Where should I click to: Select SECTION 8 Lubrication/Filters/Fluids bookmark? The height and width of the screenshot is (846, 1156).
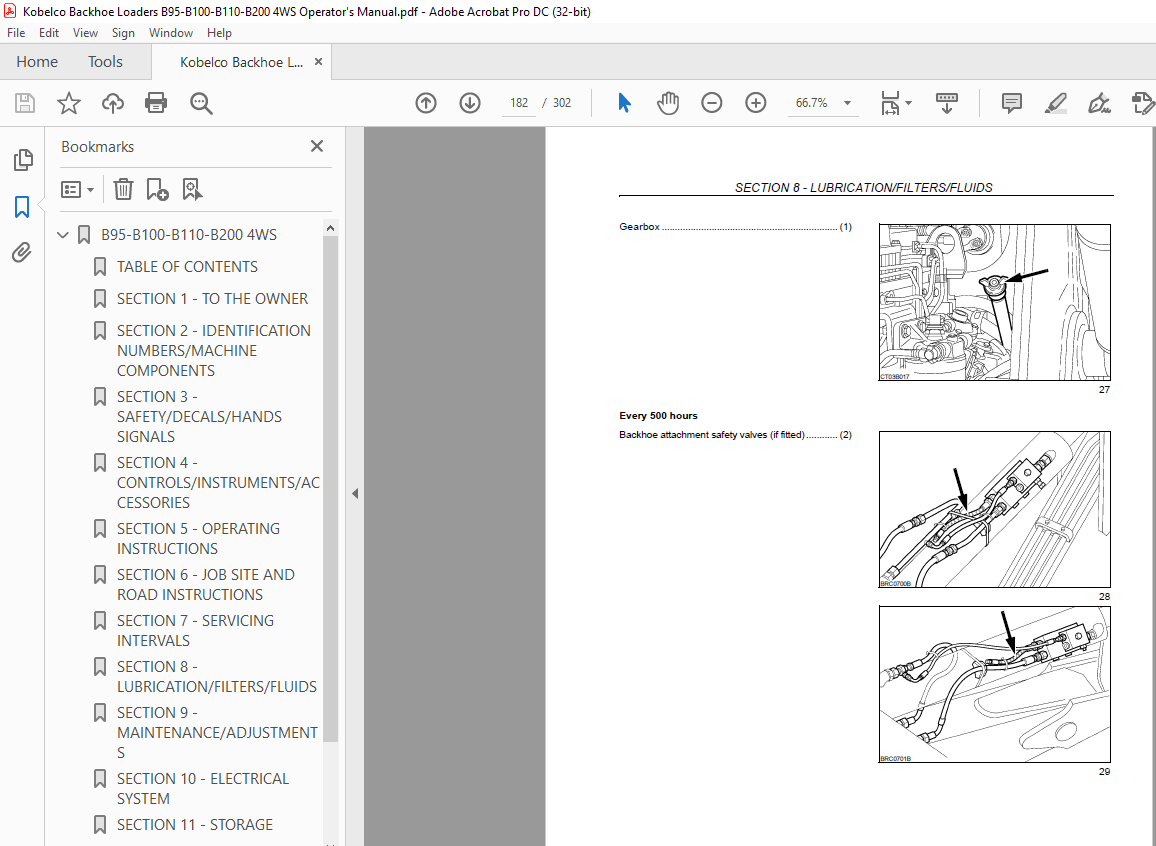click(x=217, y=677)
